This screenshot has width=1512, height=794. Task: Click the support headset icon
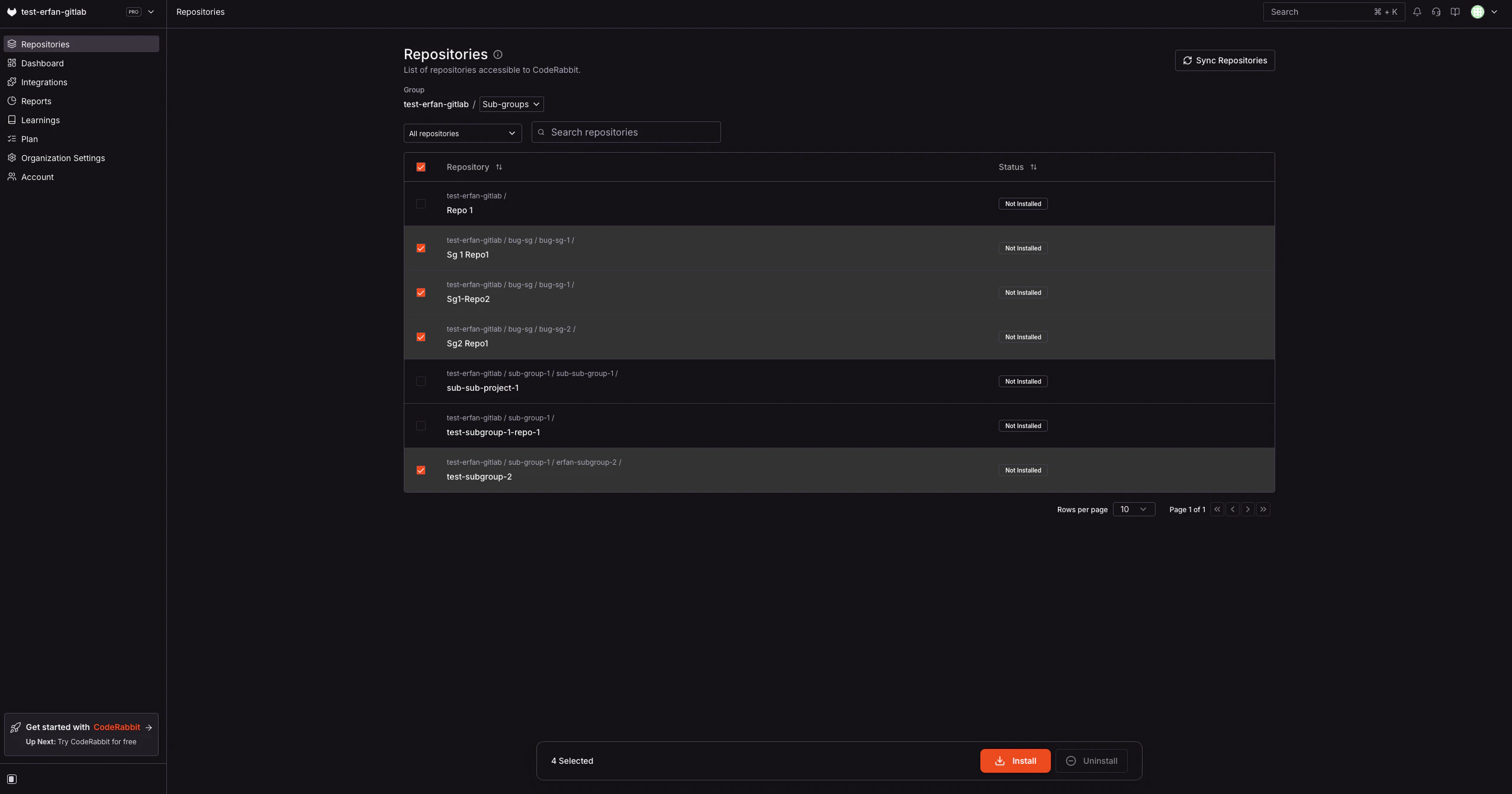pyautogui.click(x=1436, y=12)
